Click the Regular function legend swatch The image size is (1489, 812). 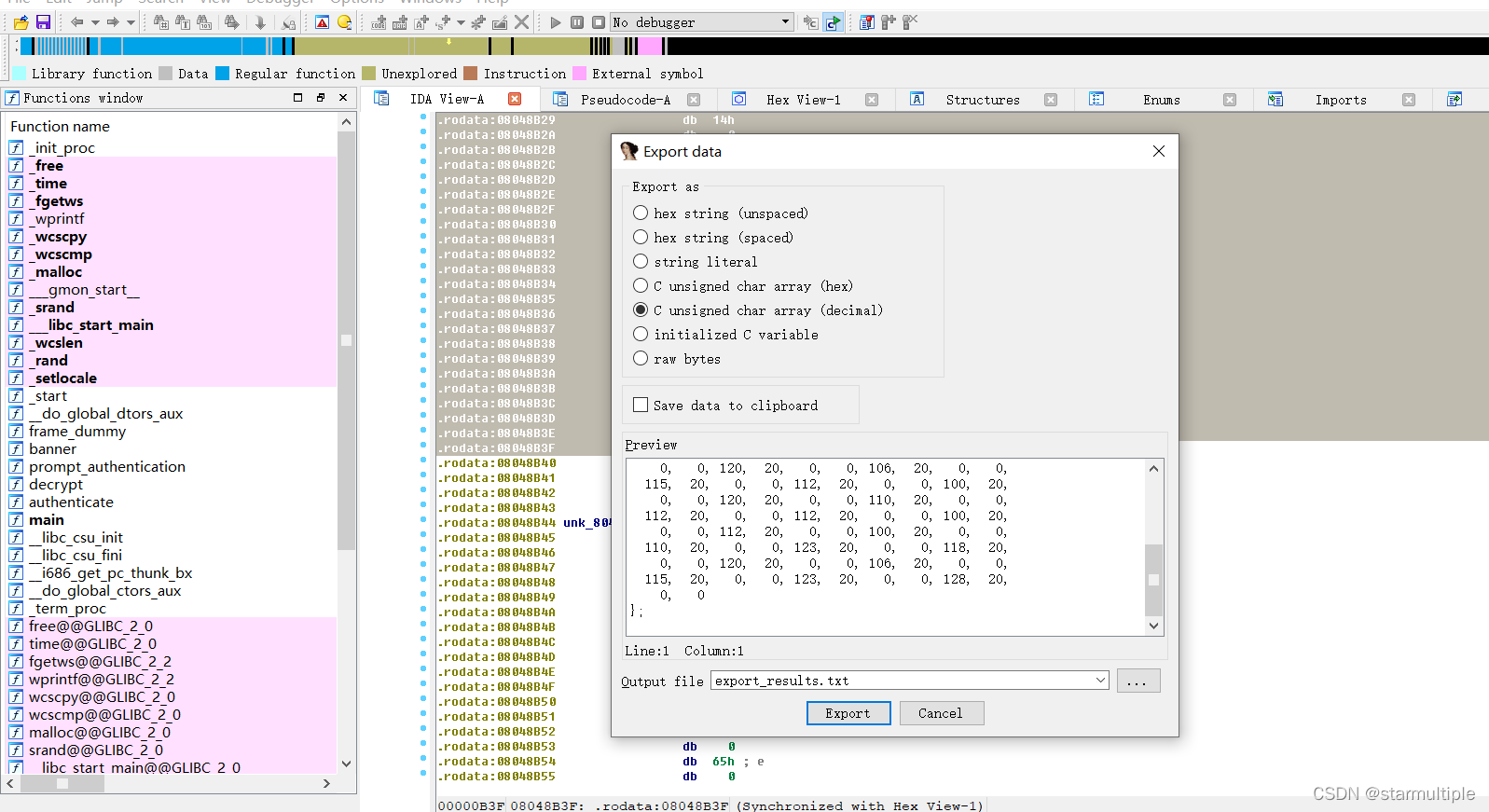pyautogui.click(x=222, y=74)
